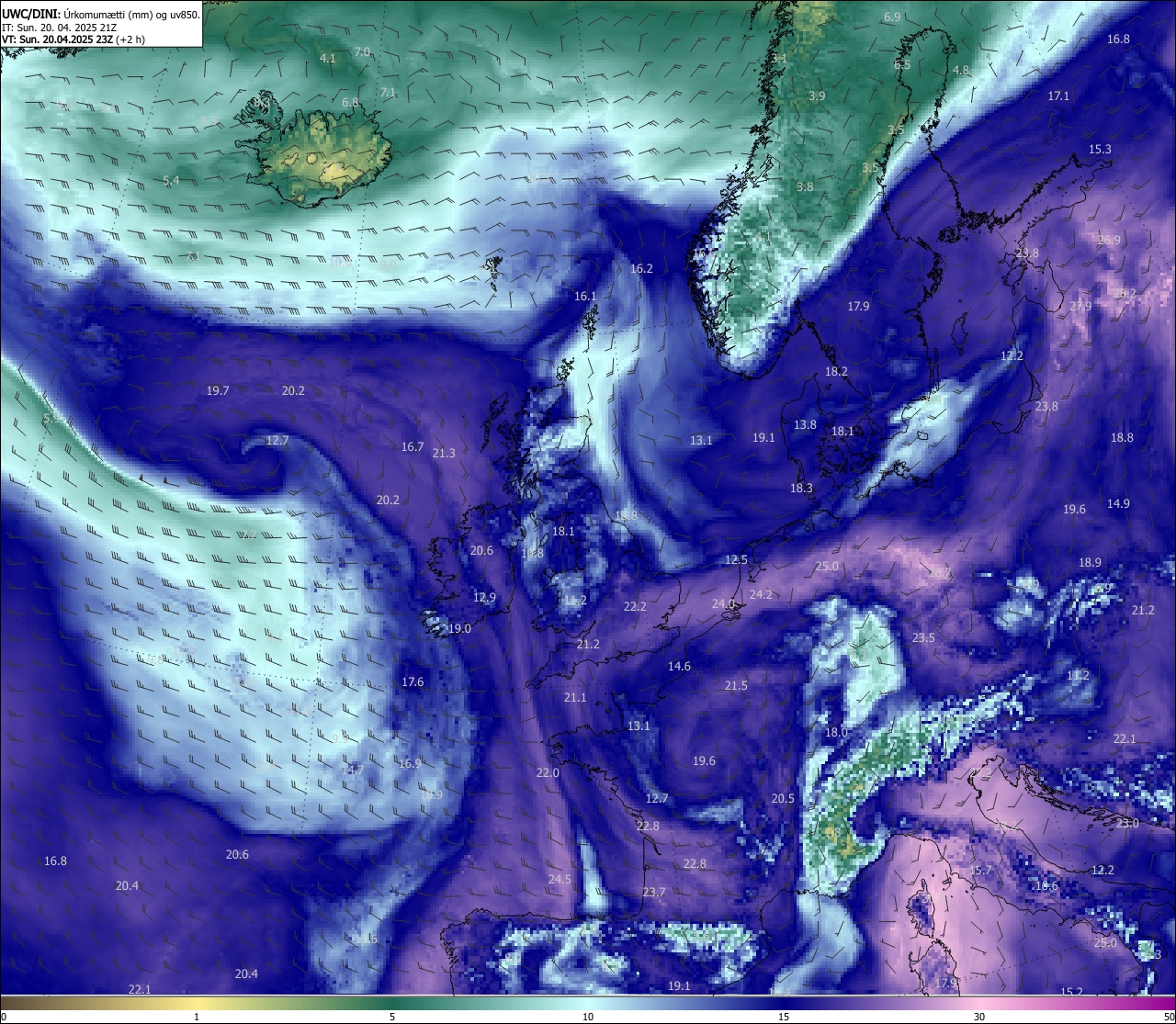Click the 3.8 value over Norway
The height and width of the screenshot is (1024, 1176).
(x=805, y=187)
